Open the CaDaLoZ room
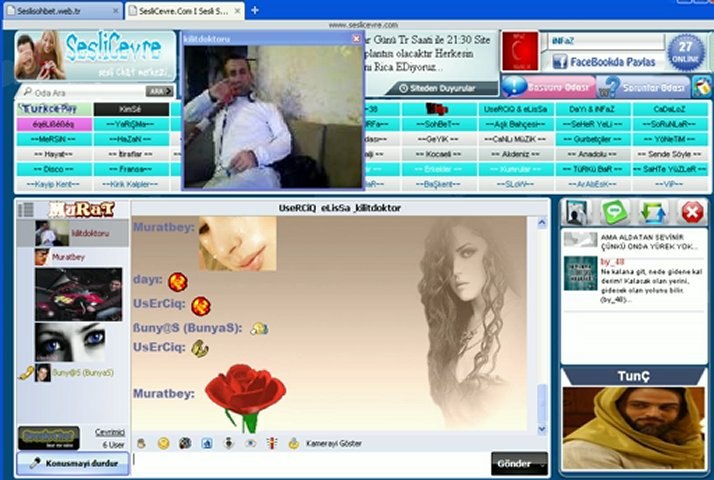This screenshot has height=480, width=714. point(670,109)
